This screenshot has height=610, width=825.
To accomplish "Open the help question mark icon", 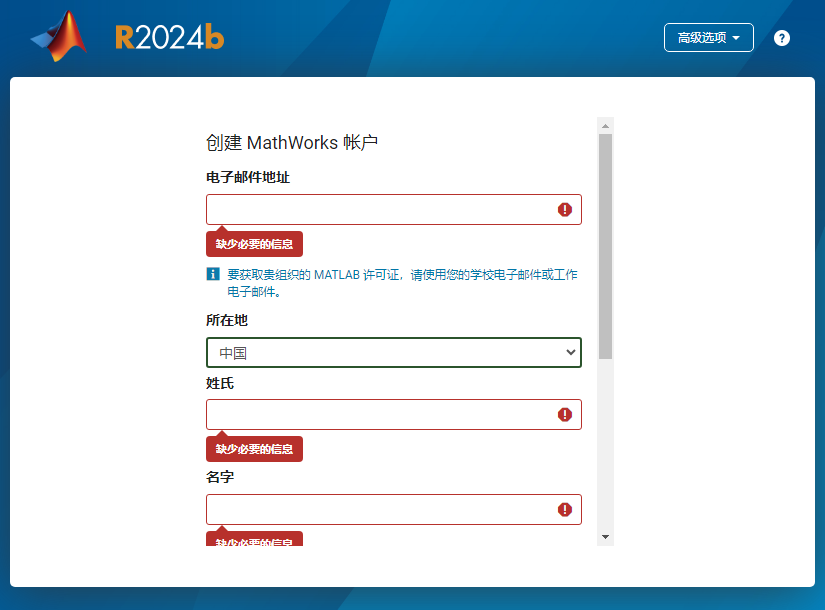I will (781, 38).
